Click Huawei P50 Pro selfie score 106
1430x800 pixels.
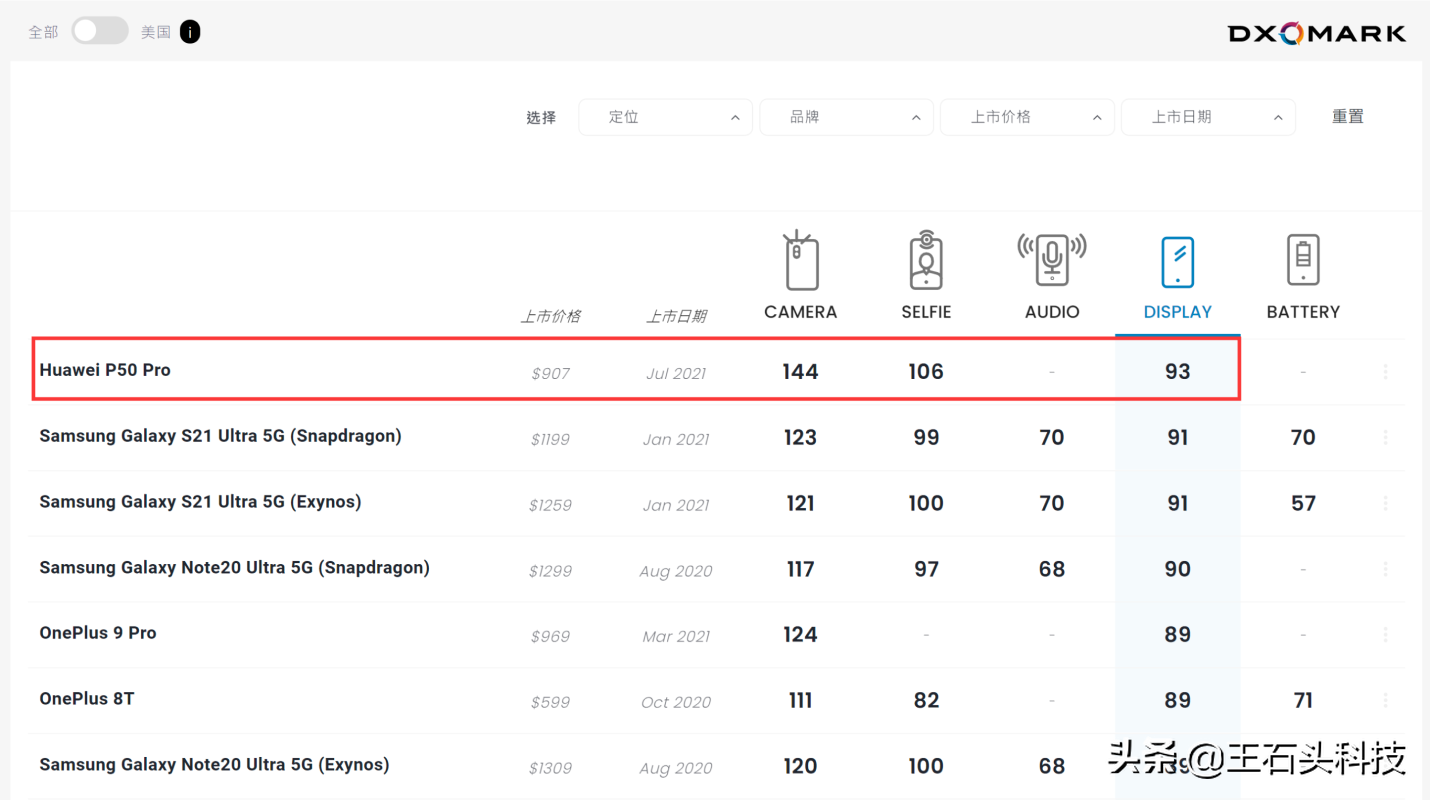tap(926, 372)
